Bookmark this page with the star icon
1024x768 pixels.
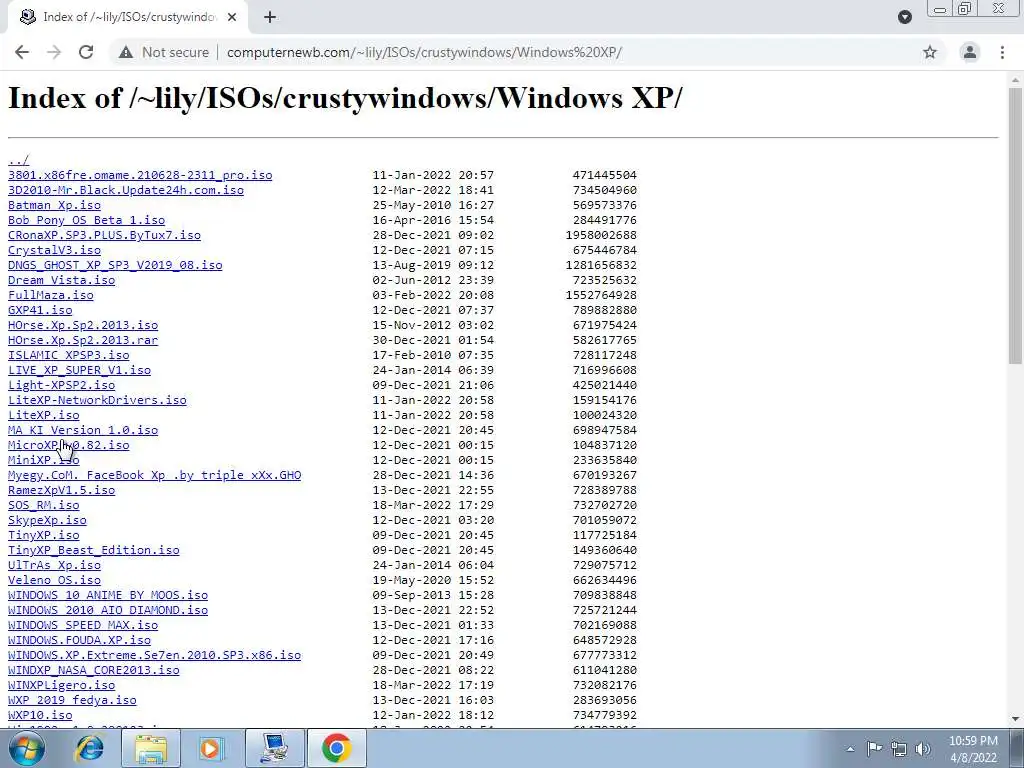pyautogui.click(x=930, y=52)
